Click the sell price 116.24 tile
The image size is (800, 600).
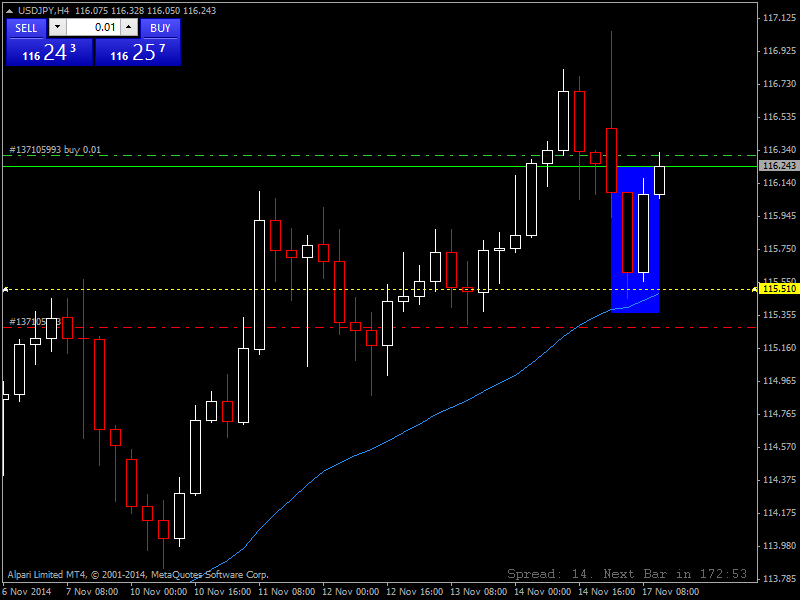[x=49, y=53]
